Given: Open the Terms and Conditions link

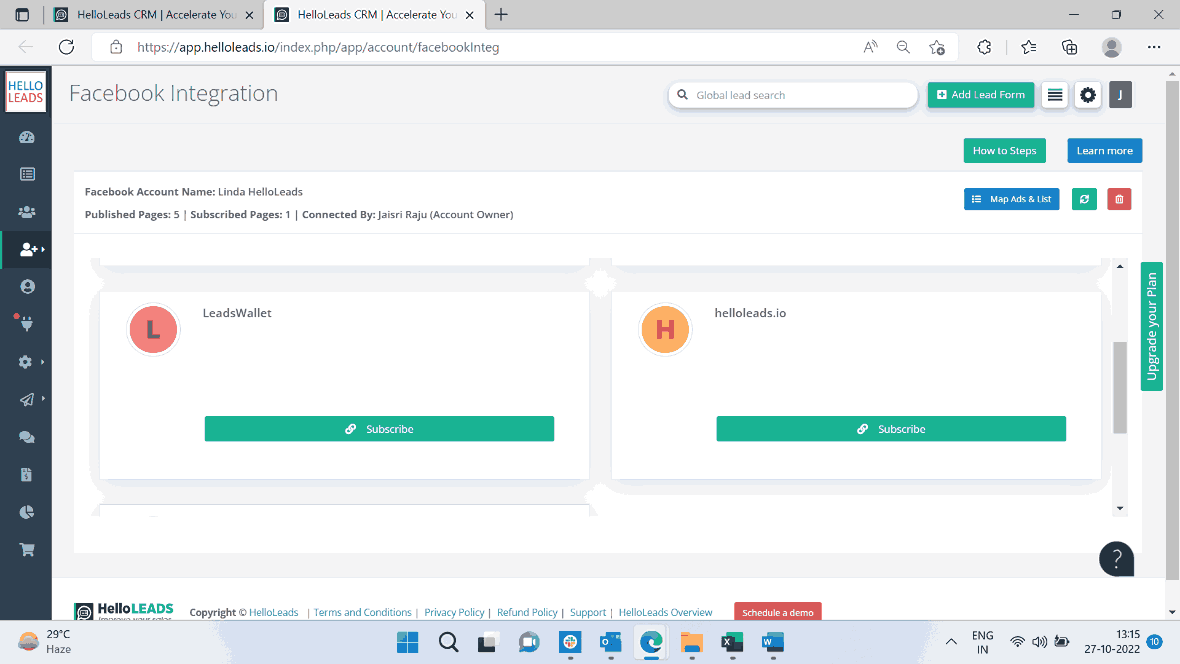Looking at the screenshot, I should click(363, 612).
